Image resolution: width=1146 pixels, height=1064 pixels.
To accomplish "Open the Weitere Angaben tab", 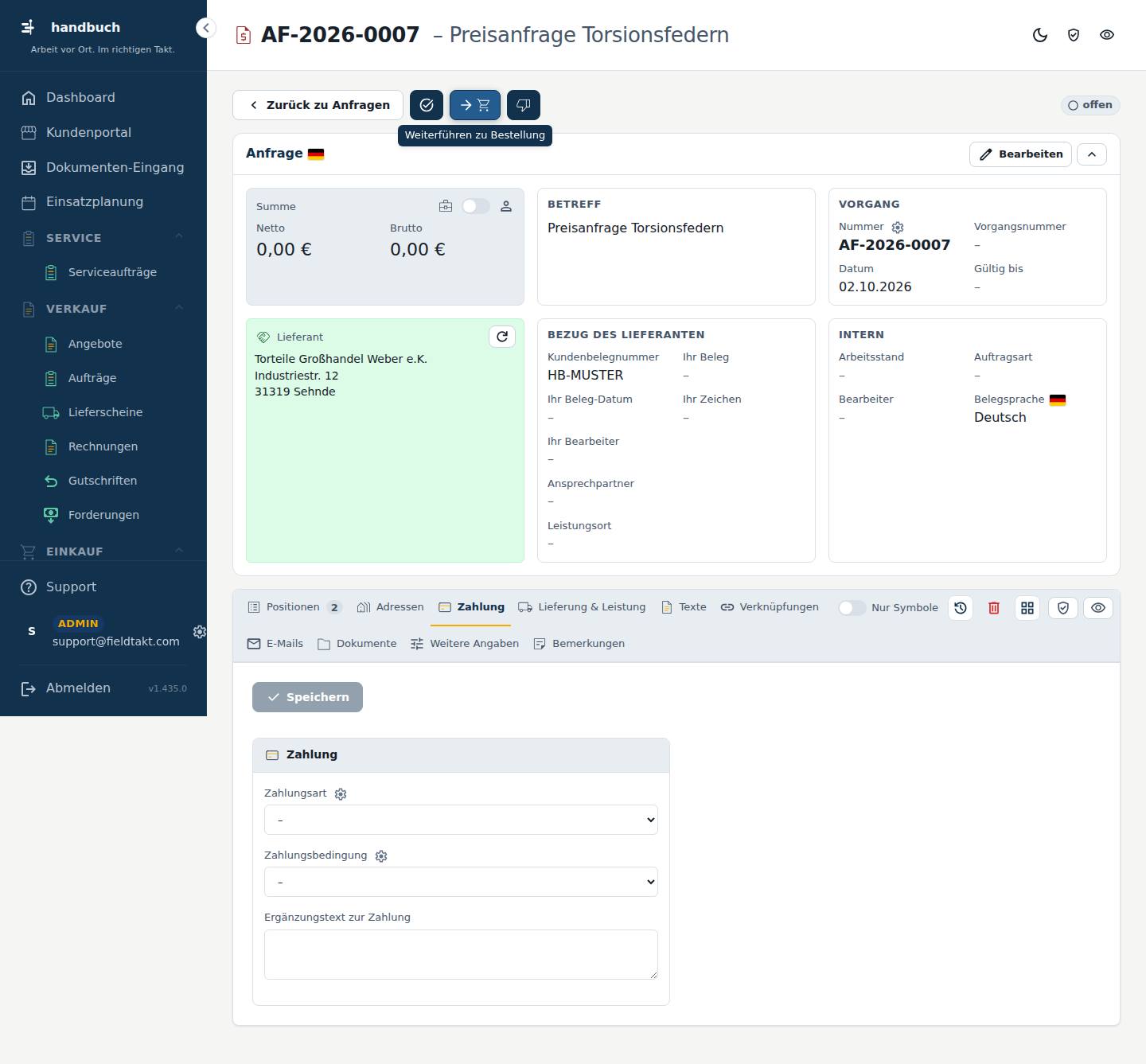I will (x=465, y=644).
